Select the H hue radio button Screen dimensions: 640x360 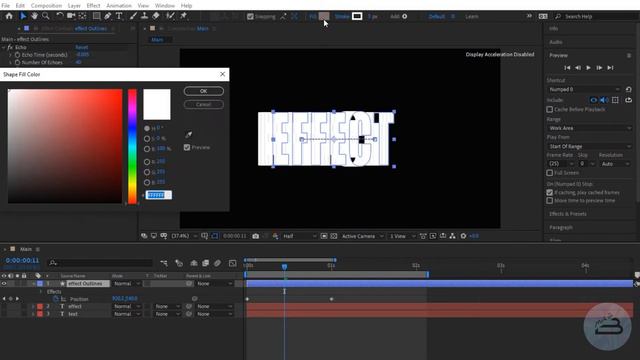pos(147,128)
